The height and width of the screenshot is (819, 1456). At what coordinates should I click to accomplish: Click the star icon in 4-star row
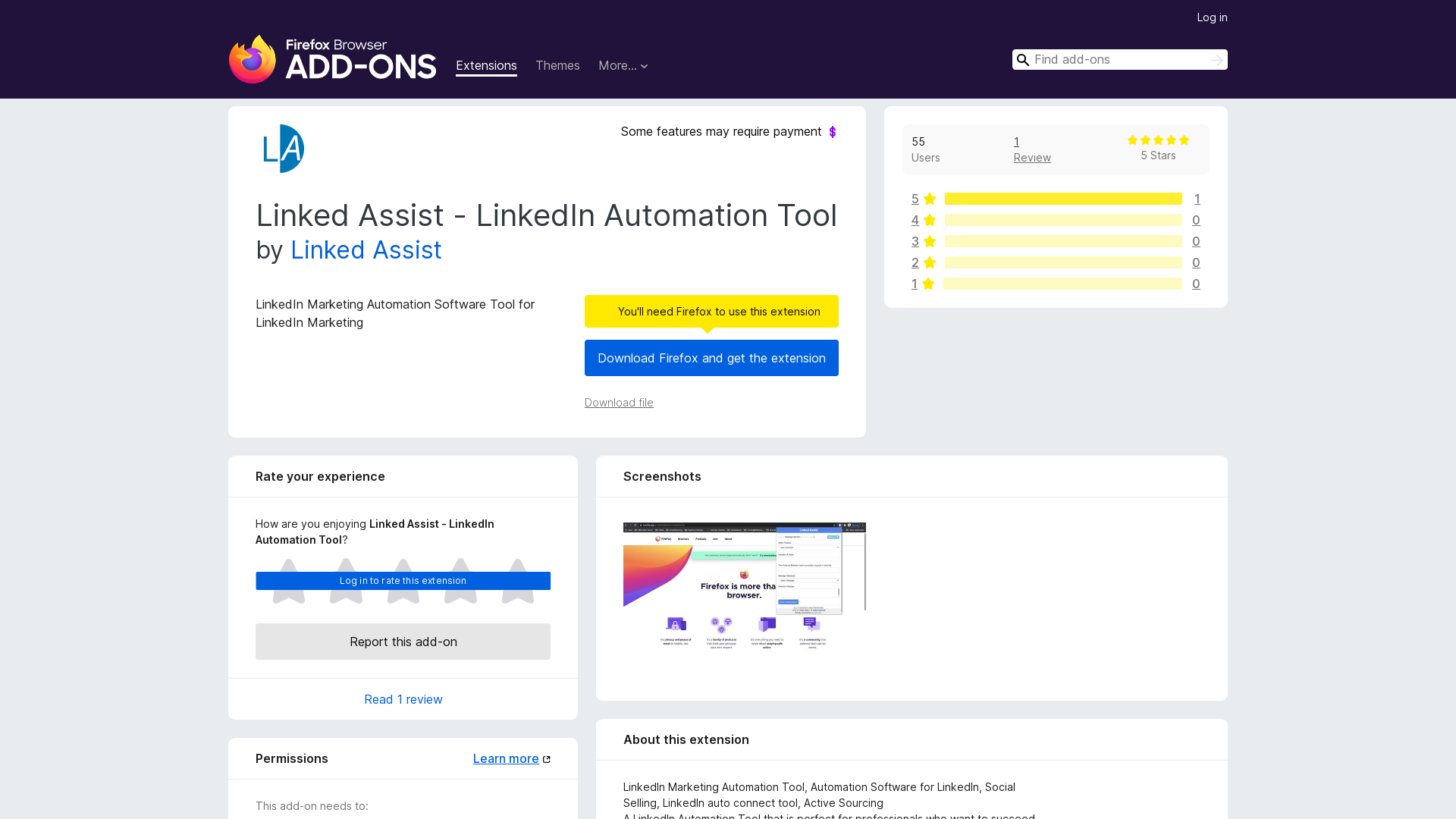tap(930, 220)
